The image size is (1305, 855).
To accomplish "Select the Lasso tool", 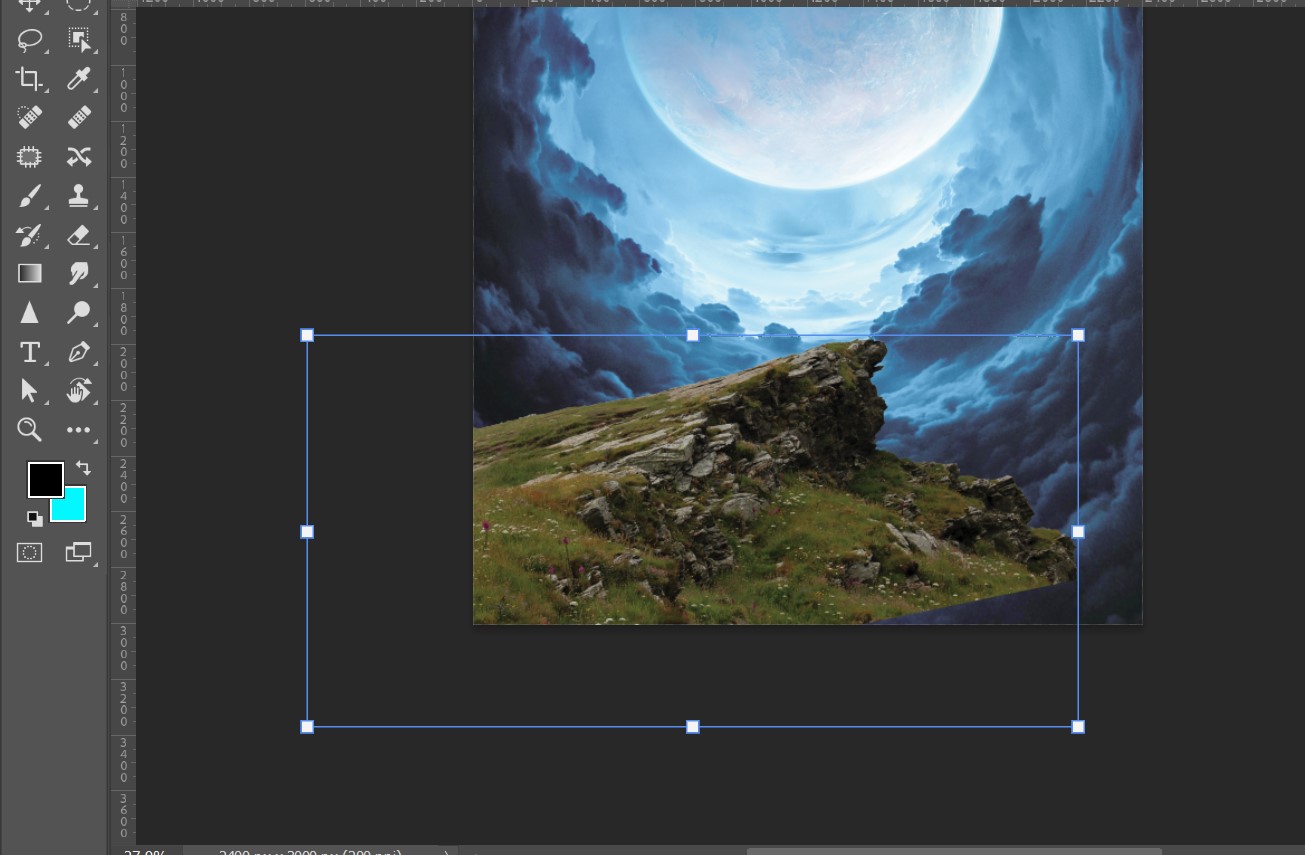I will 30,40.
